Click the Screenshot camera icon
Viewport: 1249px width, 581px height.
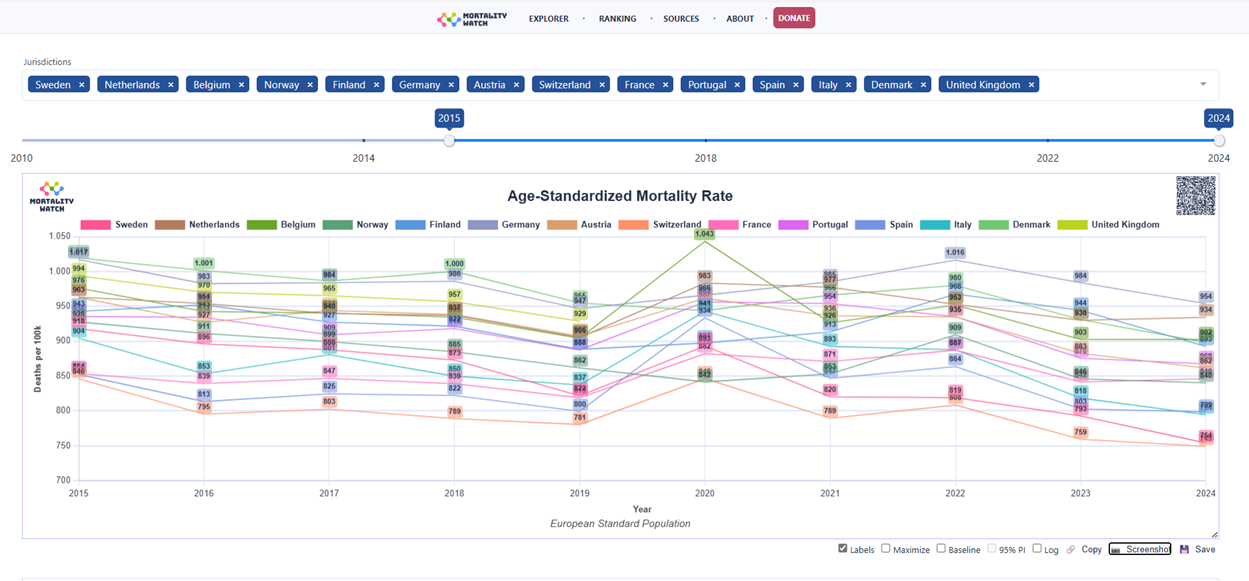coord(1116,550)
